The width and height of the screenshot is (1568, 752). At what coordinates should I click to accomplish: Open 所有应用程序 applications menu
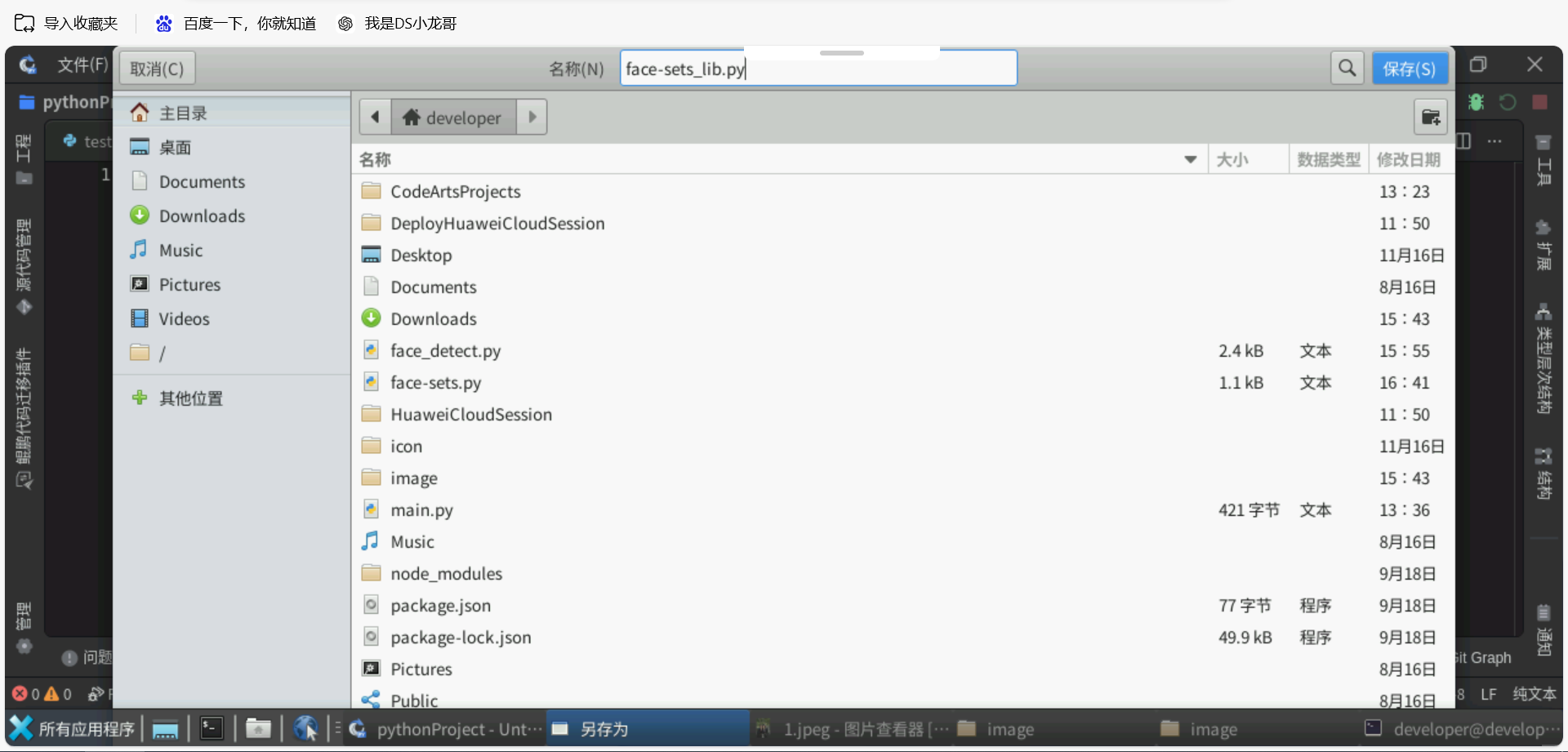point(72,728)
